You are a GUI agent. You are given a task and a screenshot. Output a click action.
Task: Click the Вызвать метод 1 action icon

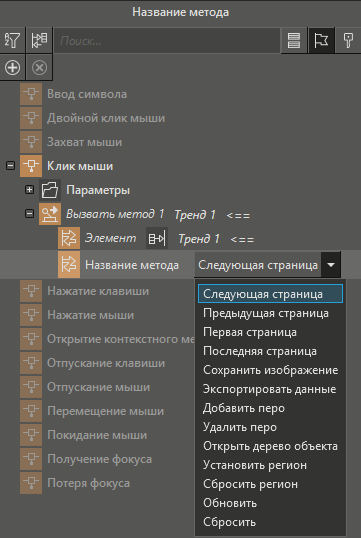(50, 214)
